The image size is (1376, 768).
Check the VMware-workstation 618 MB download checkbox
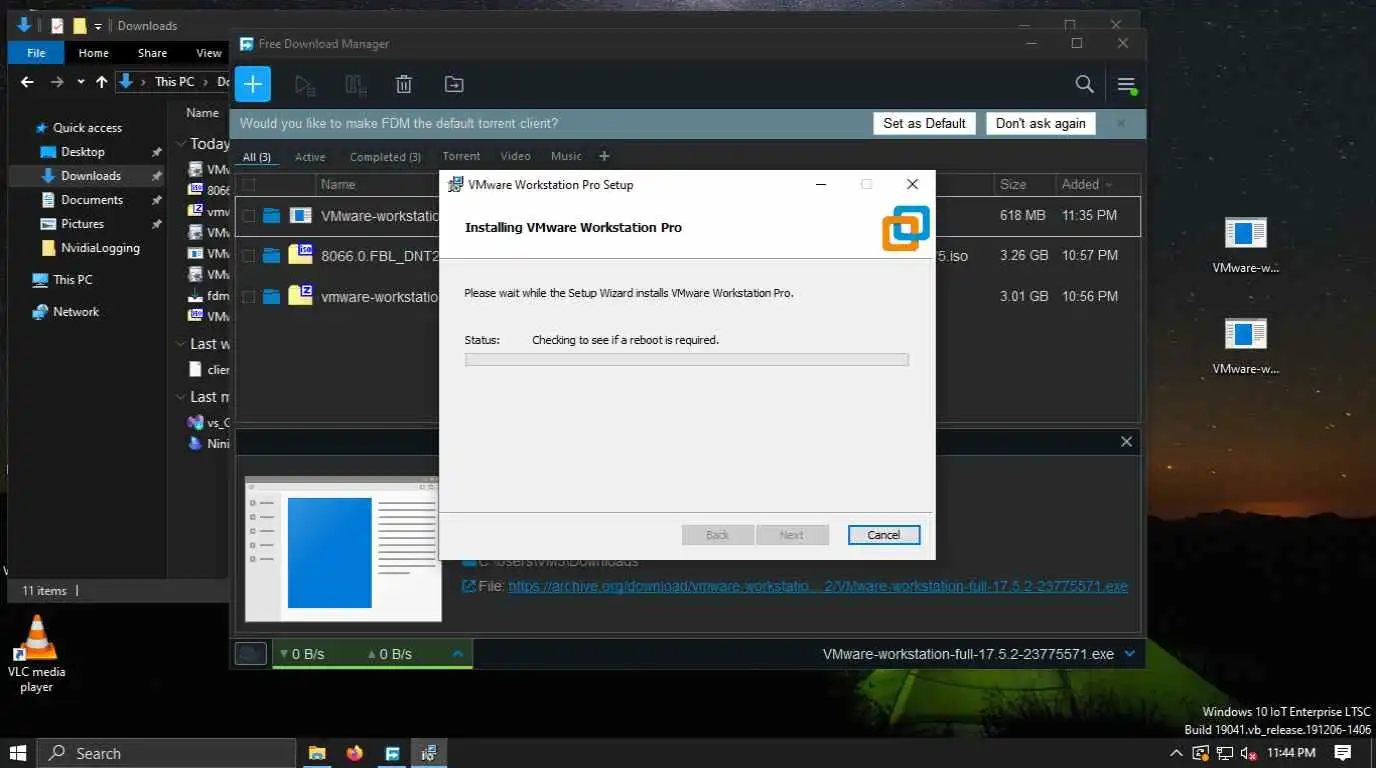[x=249, y=215]
